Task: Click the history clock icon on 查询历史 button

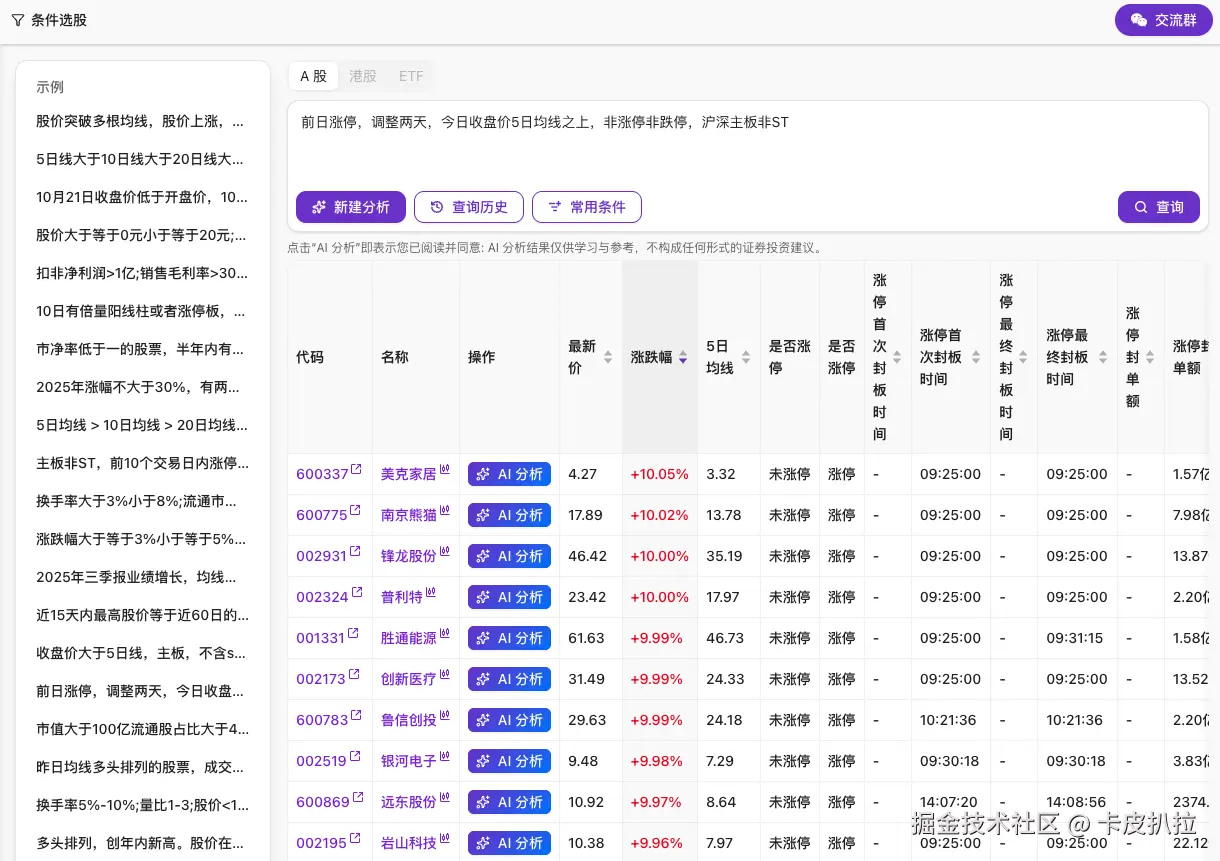Action: tap(437, 207)
